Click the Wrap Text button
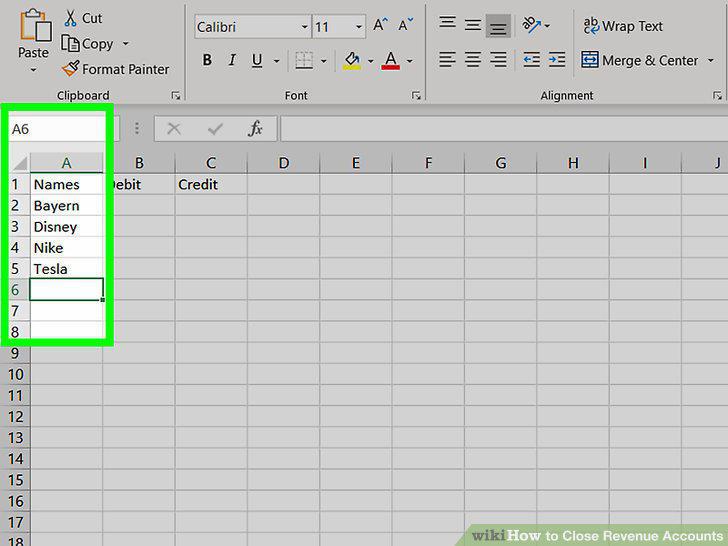 [x=623, y=26]
